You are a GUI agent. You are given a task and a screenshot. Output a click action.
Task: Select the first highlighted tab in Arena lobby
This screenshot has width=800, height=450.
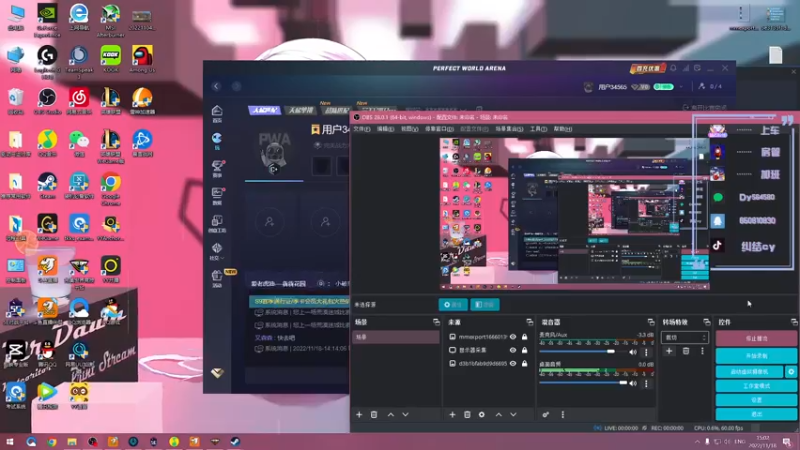264,110
